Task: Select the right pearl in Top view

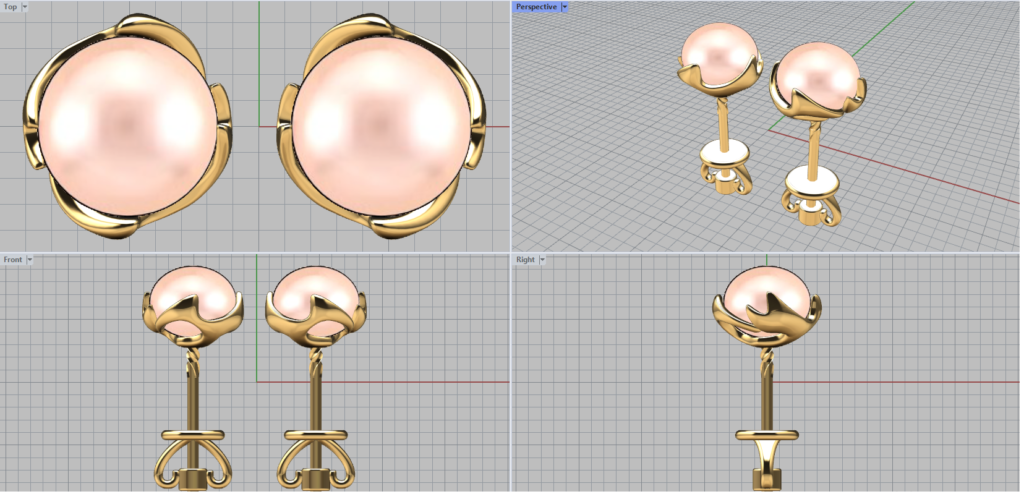Action: [x=381, y=125]
